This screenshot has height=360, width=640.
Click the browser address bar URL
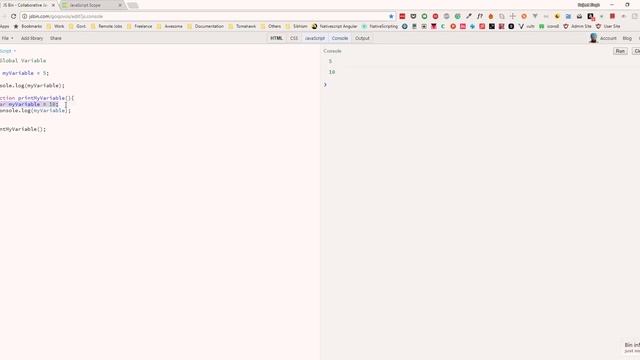point(66,16)
